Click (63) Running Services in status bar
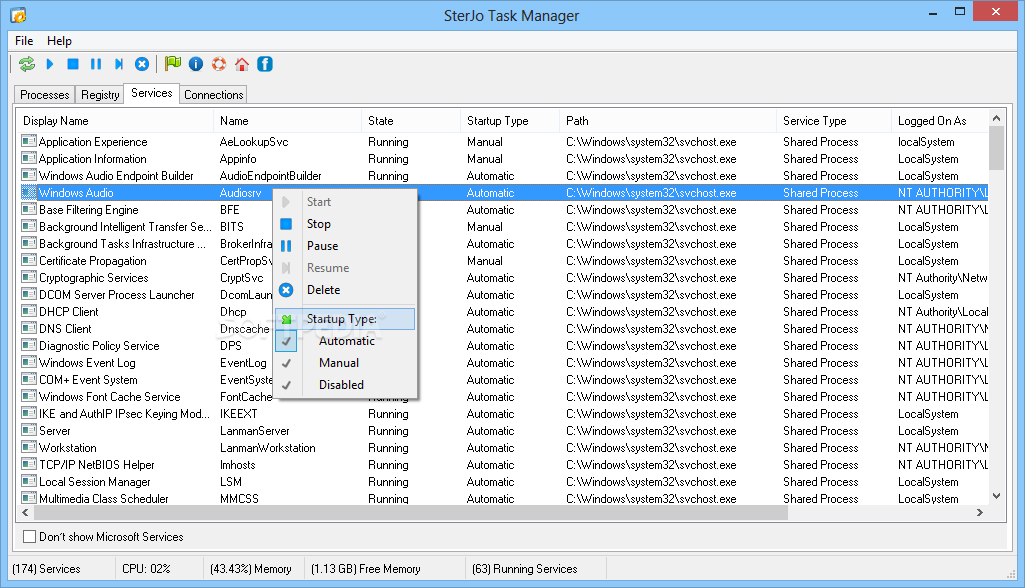 coord(525,568)
